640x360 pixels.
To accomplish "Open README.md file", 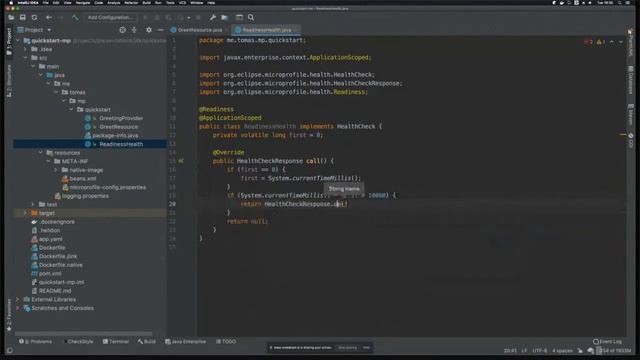I will point(55,291).
